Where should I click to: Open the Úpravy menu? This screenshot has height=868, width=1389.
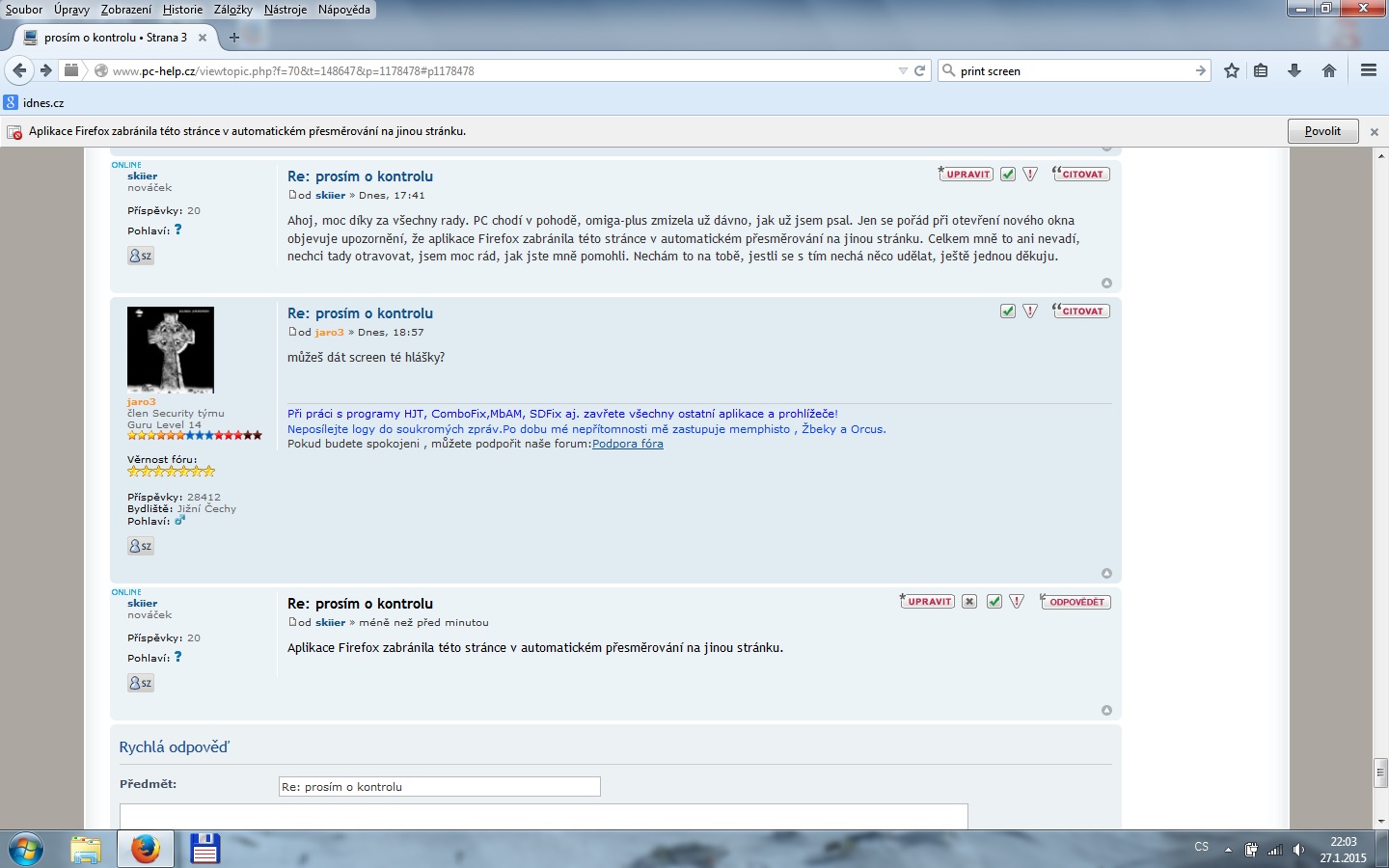pyautogui.click(x=71, y=10)
